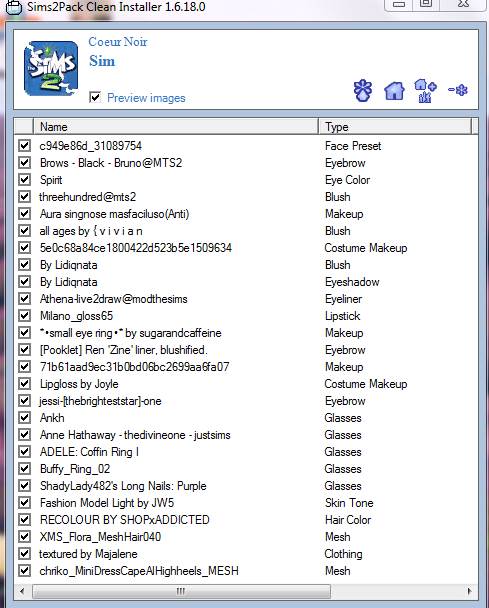This screenshot has height=608, width=489.
Task: Click the house with plus sign icon
Action: point(425,91)
